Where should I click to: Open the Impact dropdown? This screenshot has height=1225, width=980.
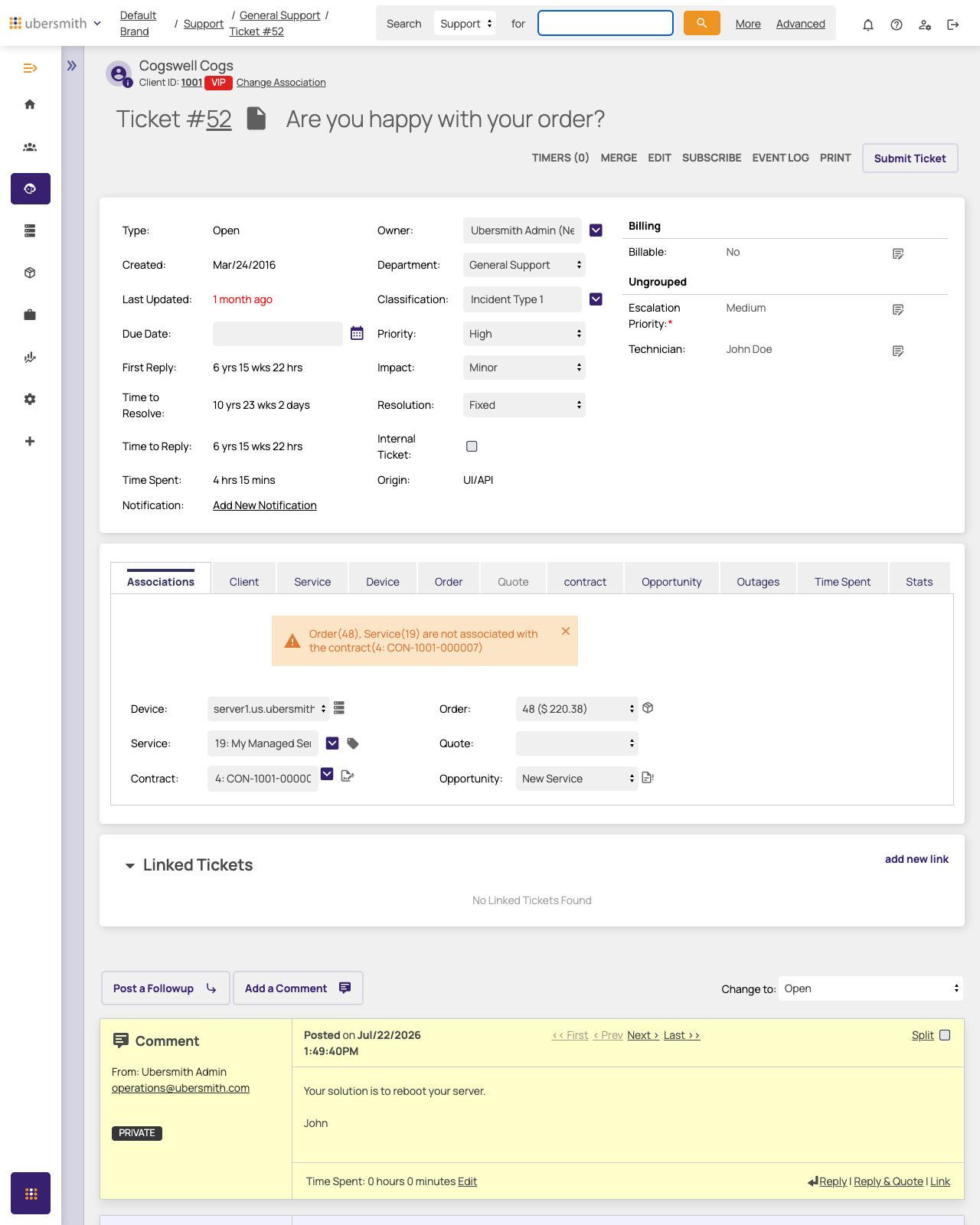tap(524, 367)
